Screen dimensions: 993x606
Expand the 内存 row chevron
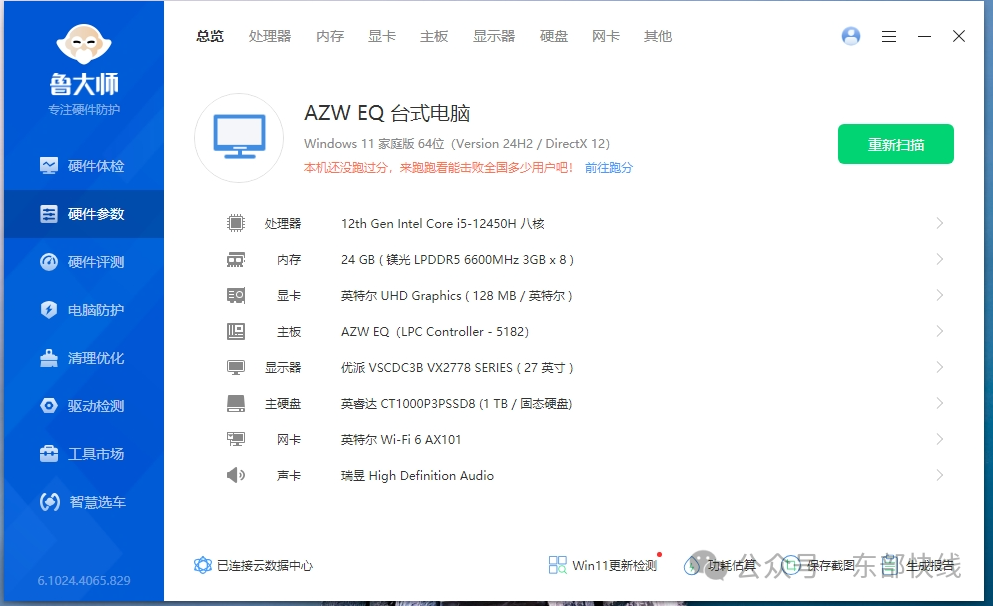[x=940, y=259]
